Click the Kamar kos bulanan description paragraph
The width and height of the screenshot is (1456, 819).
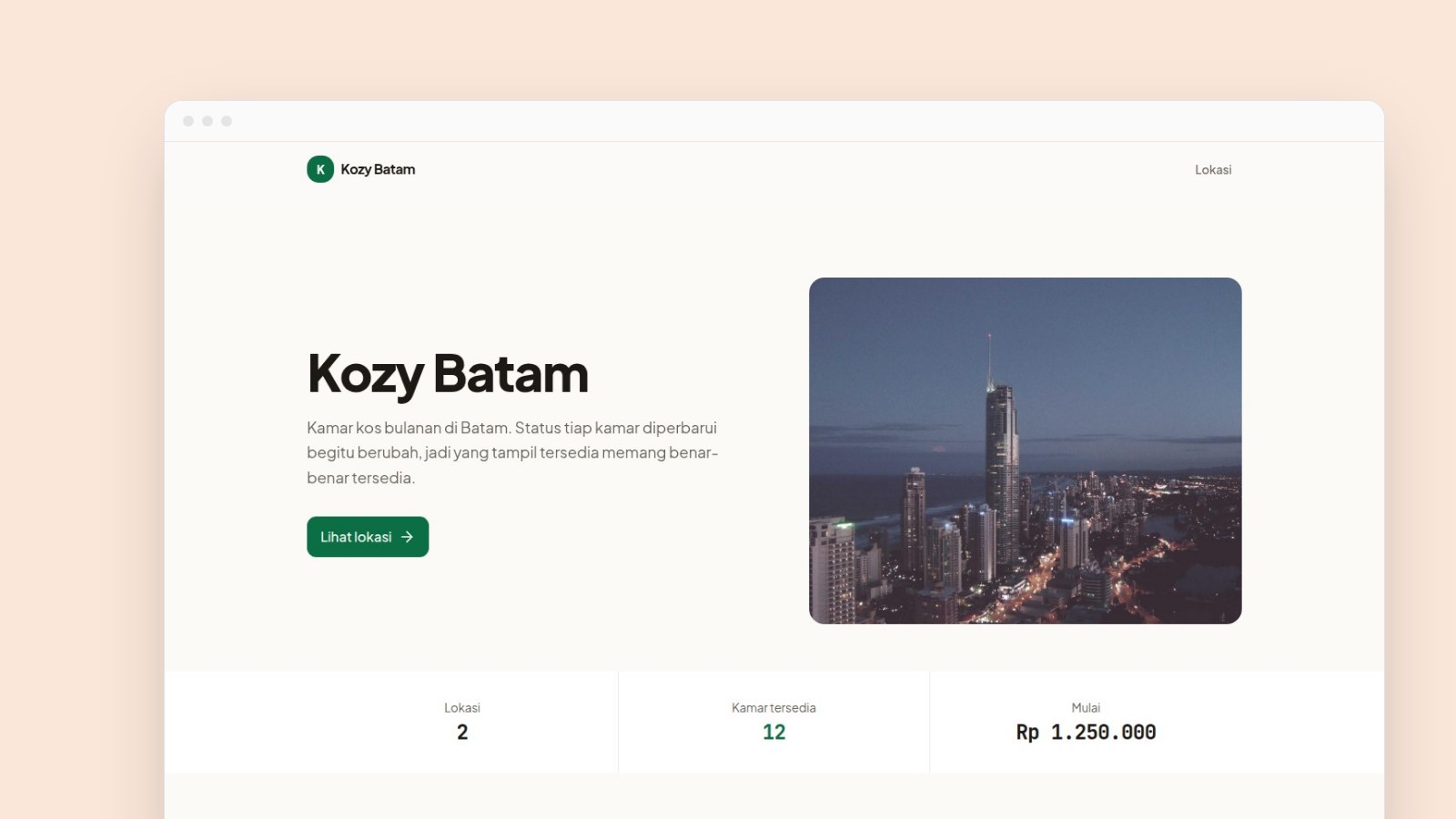[x=512, y=452]
